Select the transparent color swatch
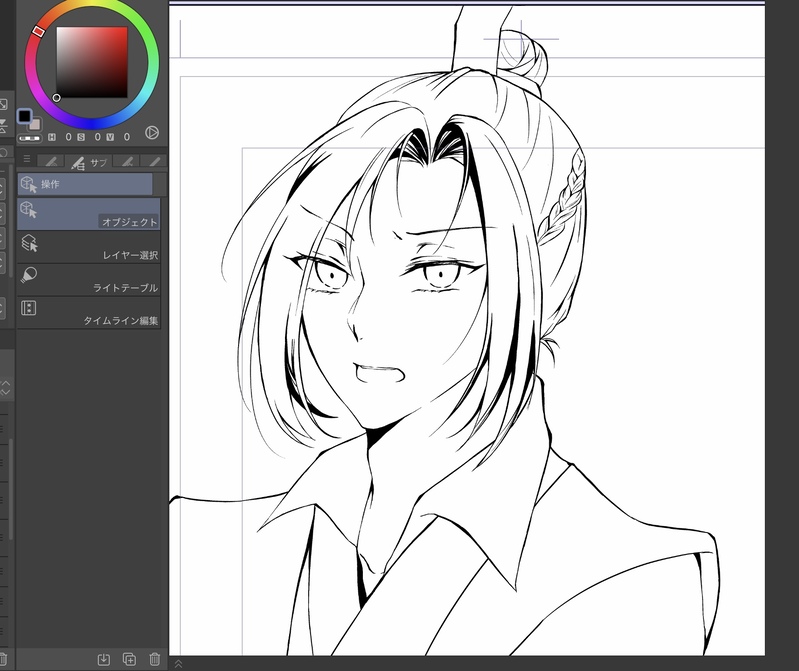Screen dimensions: 799x671 point(30,138)
